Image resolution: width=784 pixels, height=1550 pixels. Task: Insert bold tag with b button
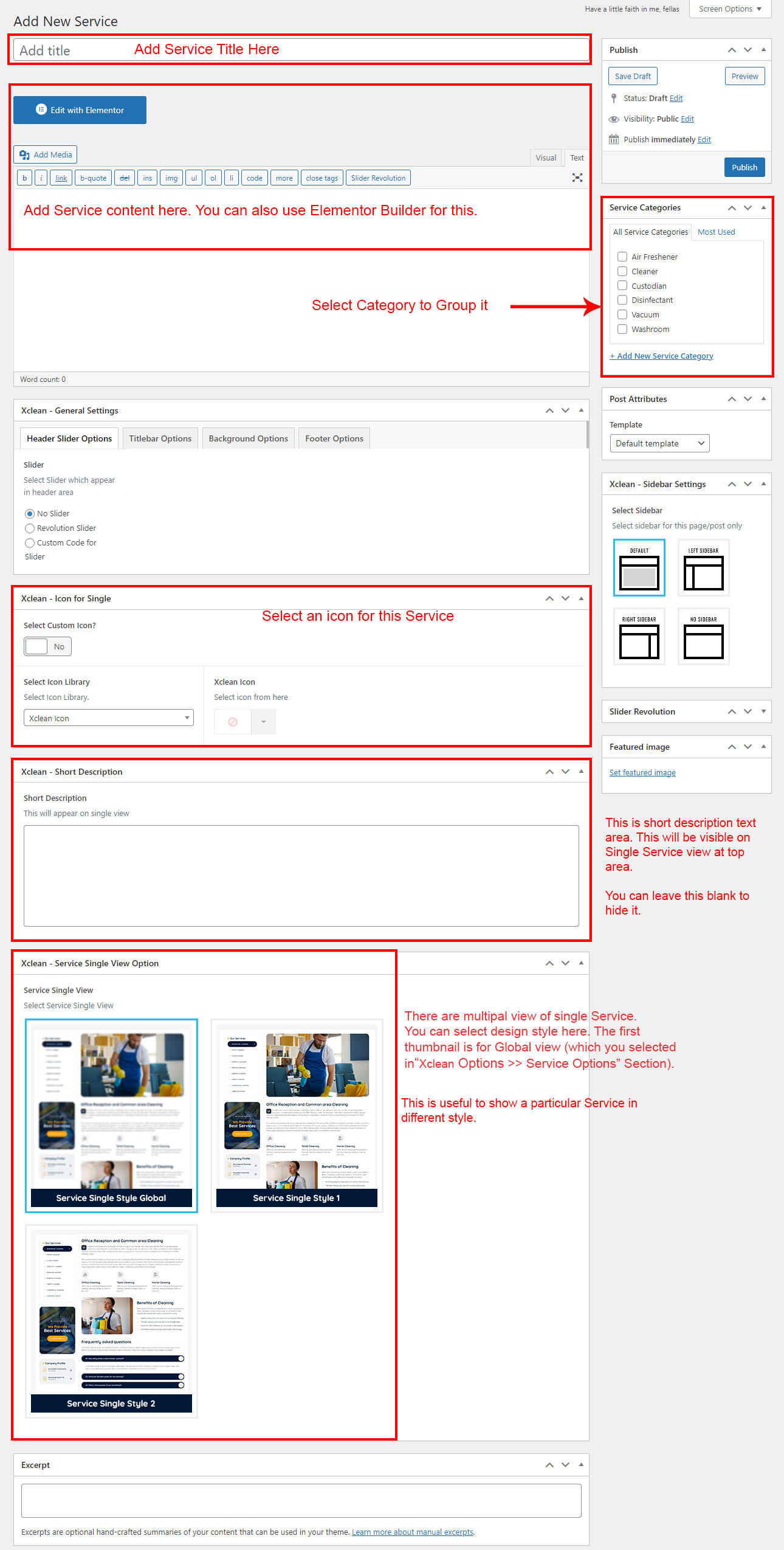[x=24, y=178]
